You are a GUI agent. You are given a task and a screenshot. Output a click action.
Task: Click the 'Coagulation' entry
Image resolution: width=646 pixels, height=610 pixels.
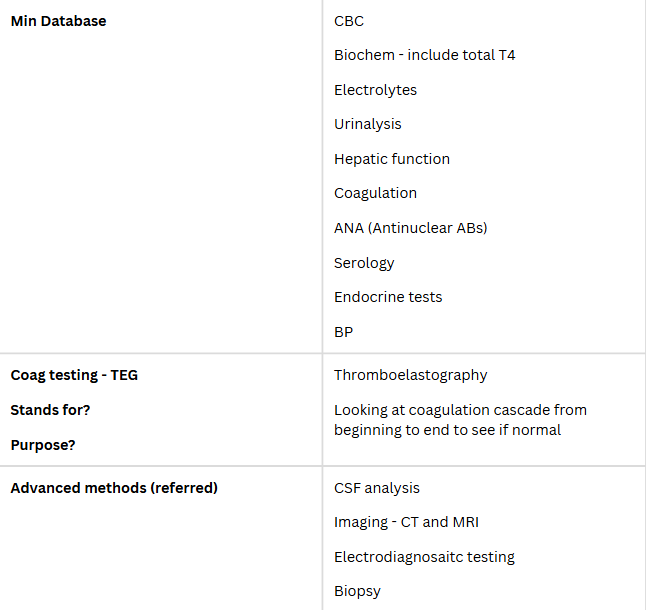(375, 193)
